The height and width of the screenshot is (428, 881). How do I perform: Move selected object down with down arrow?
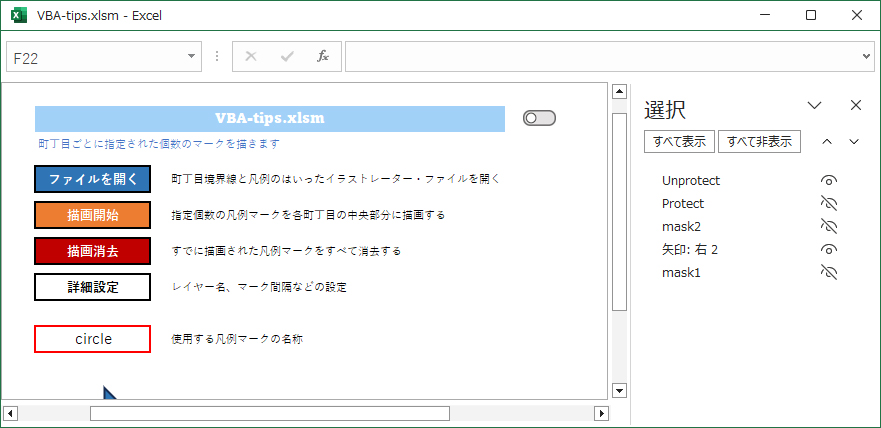pos(854,142)
